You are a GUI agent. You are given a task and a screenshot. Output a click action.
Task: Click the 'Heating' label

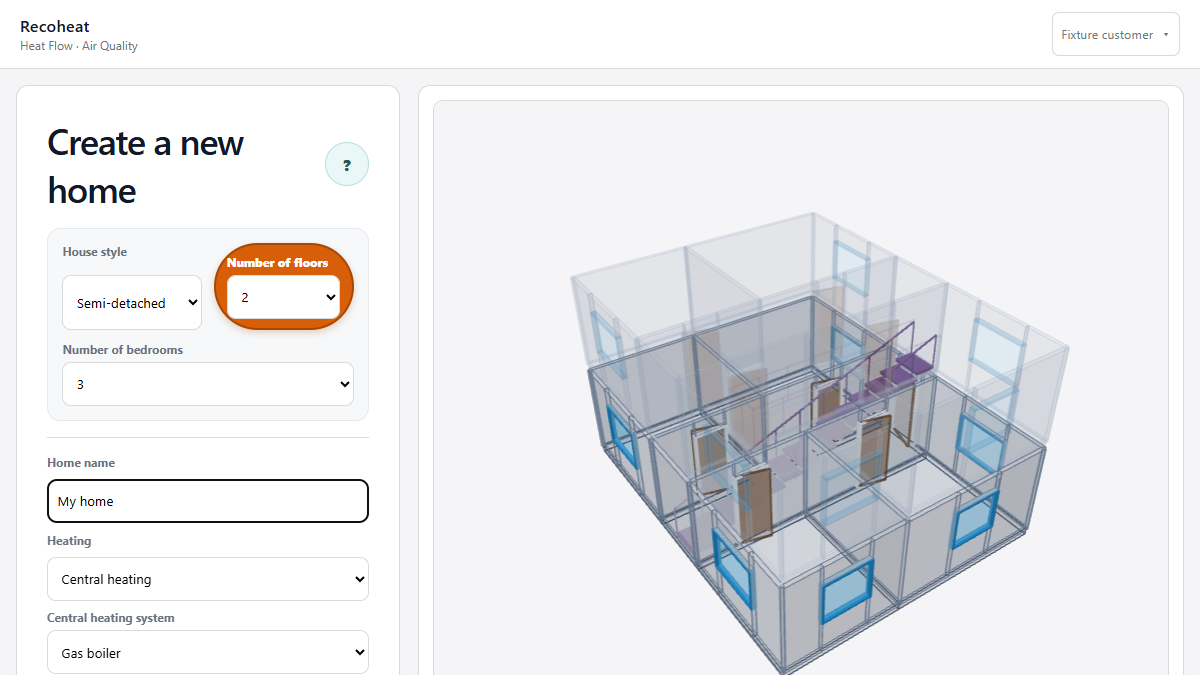click(69, 541)
